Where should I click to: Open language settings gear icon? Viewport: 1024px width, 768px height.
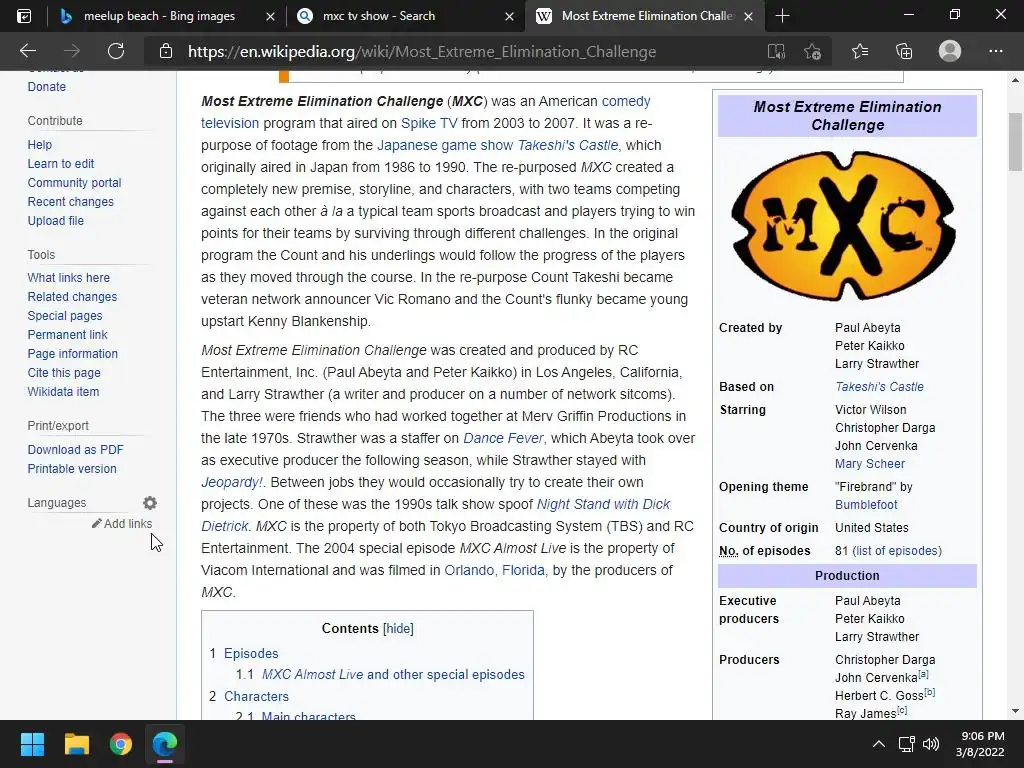150,503
